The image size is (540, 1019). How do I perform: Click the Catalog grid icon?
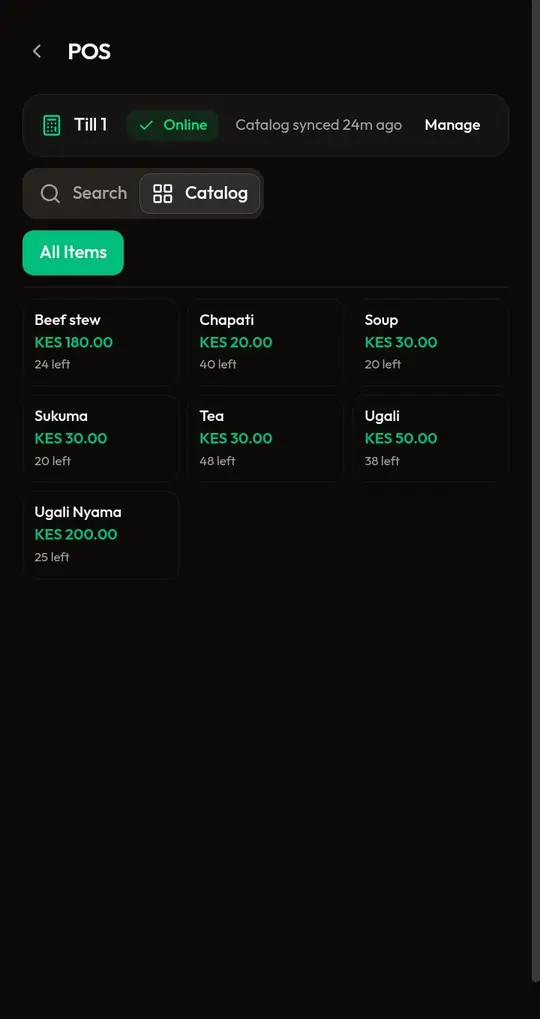click(162, 193)
